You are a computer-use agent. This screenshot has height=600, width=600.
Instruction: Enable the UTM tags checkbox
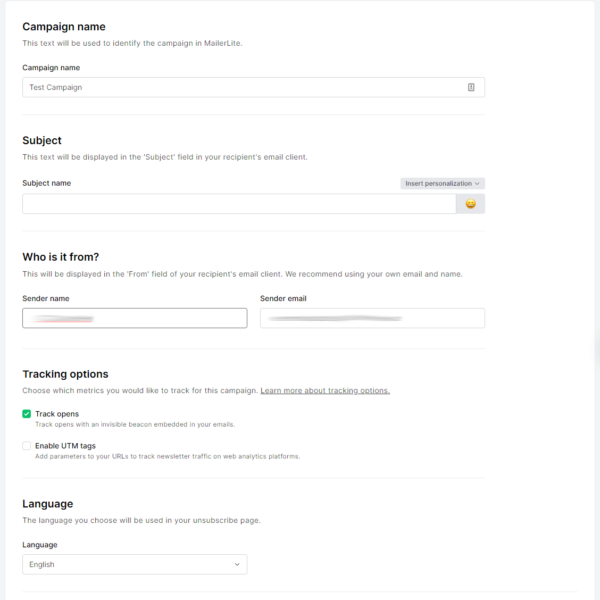click(x=27, y=446)
